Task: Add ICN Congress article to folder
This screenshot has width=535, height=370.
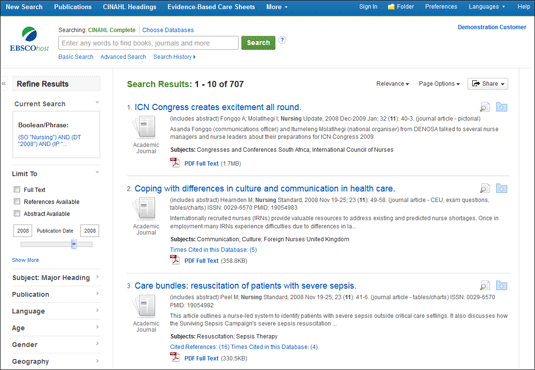Action: (501, 107)
